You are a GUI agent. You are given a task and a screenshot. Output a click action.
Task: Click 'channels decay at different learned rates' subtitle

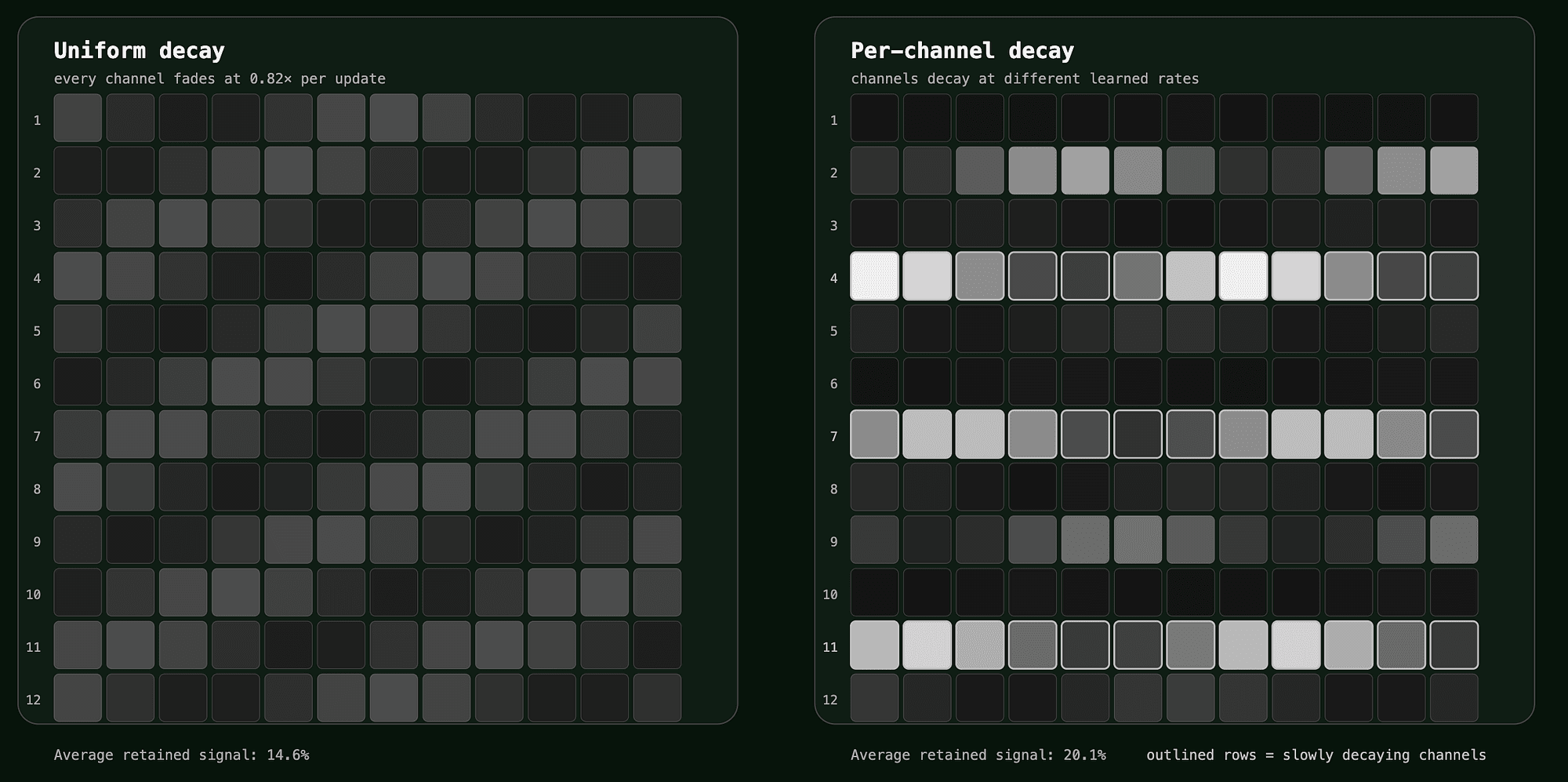click(x=1025, y=78)
